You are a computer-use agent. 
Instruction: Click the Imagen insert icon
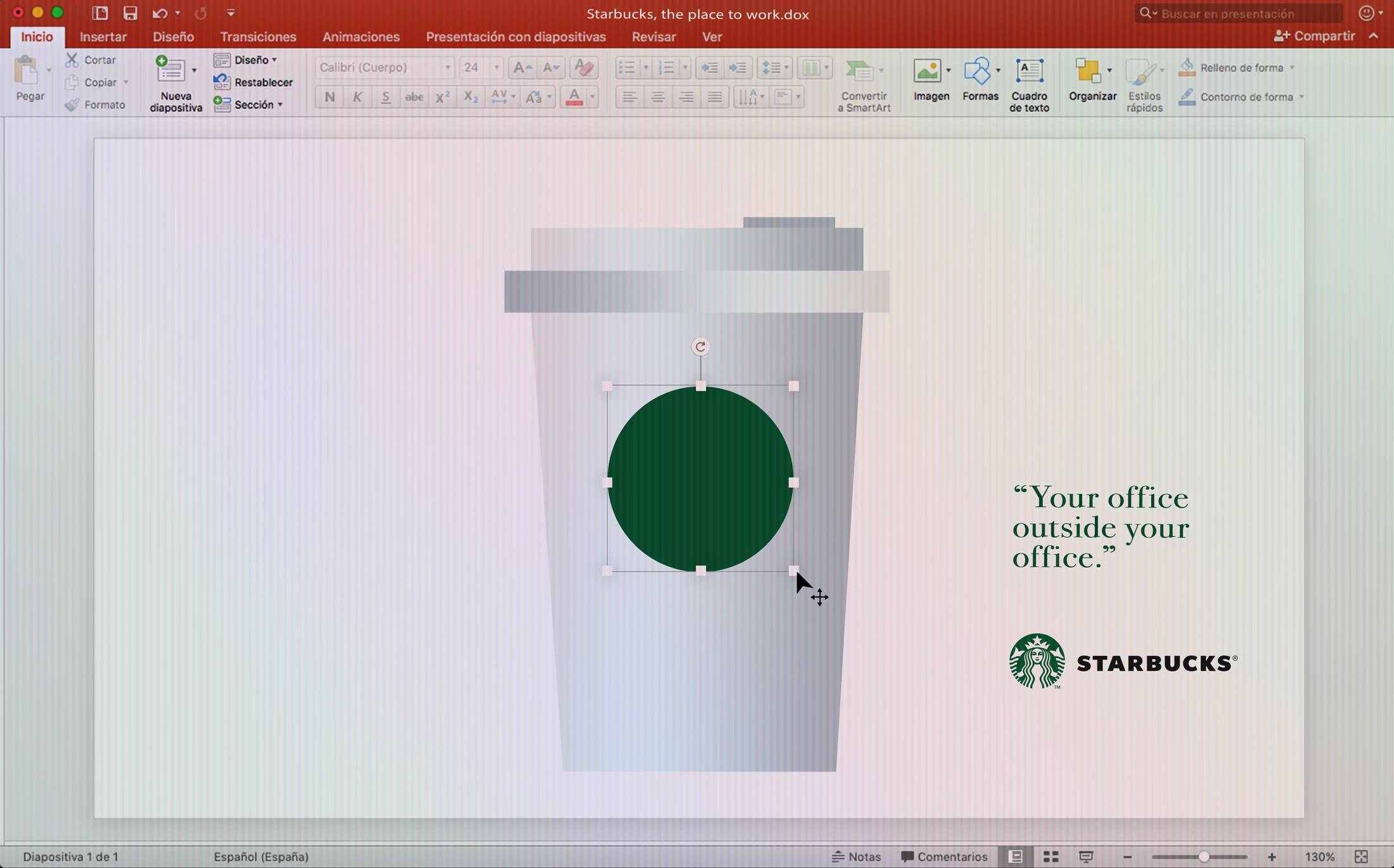tap(927, 72)
